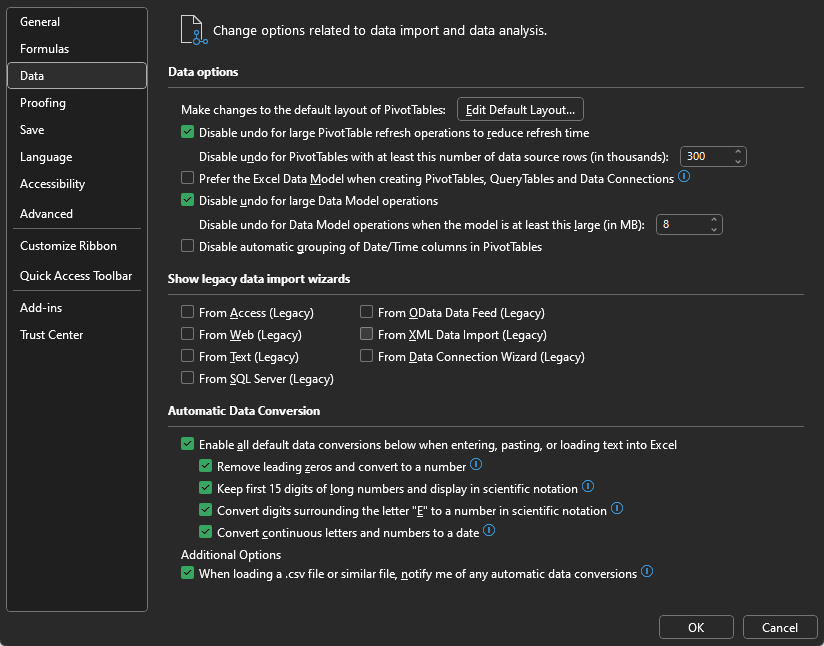Click the Edit Default Layout button
The image size is (824, 646).
pos(520,110)
